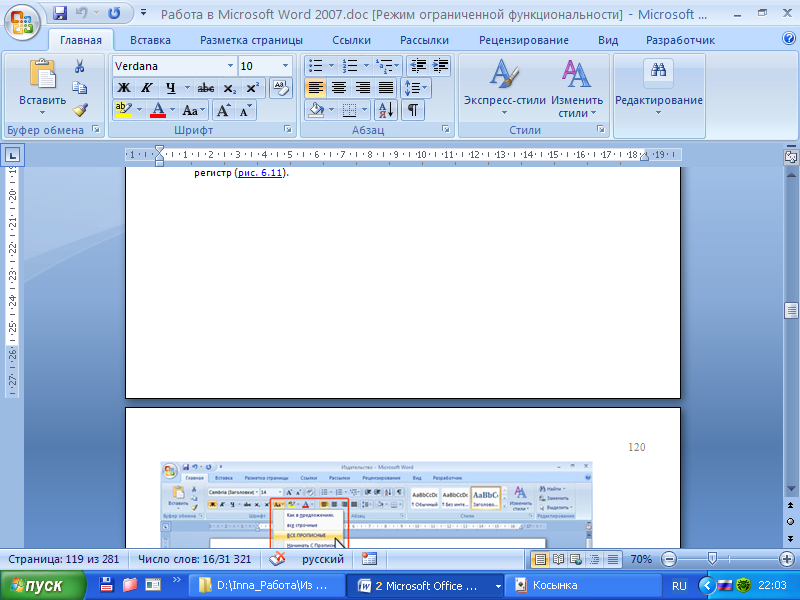The width and height of the screenshot is (800, 600).
Task: Open Font dialog launcher
Action: 288,130
